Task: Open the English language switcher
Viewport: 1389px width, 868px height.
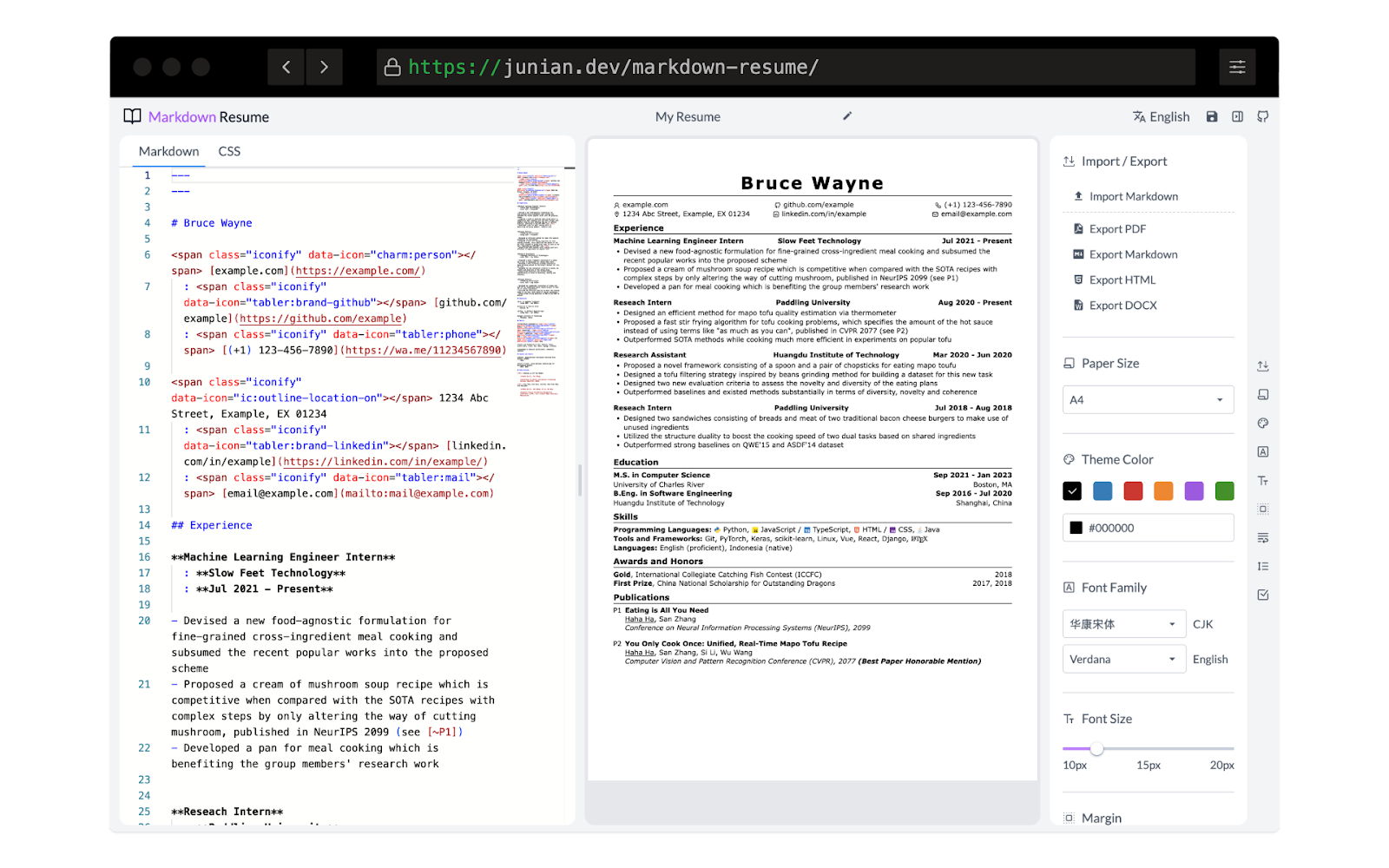Action: [x=1161, y=116]
